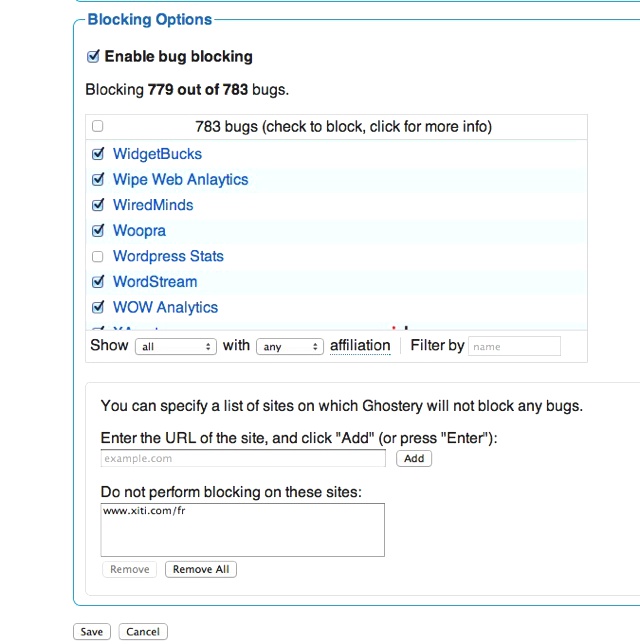Viewport: 640px width, 644px height.
Task: Open WidgetBucks bug info link
Action: pos(157,154)
